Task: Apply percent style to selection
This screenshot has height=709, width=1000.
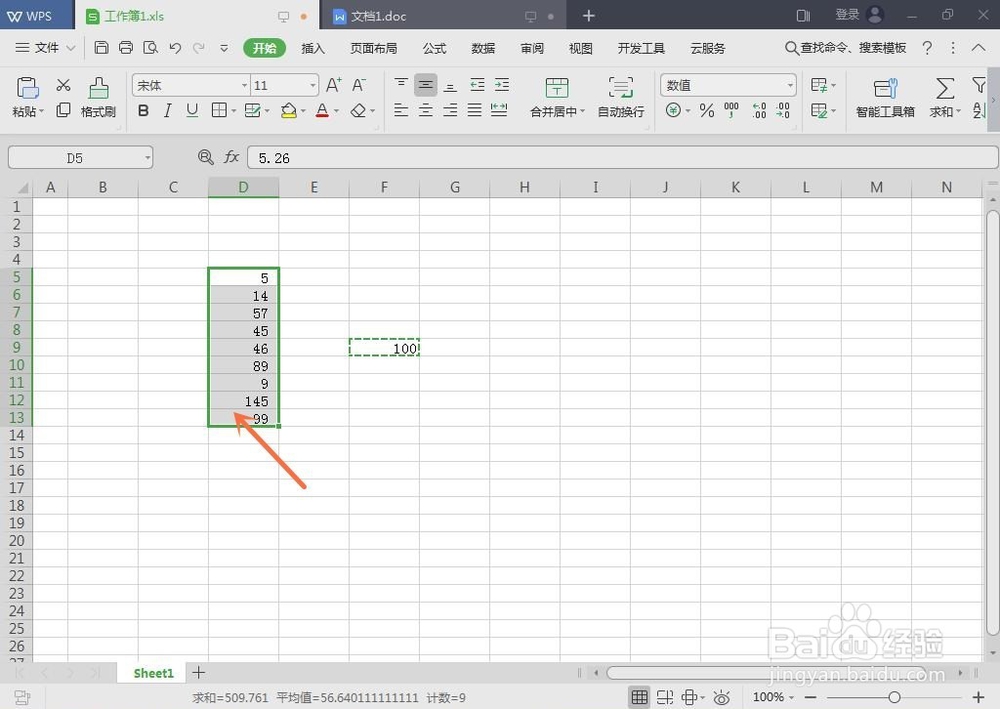Action: tap(706, 111)
